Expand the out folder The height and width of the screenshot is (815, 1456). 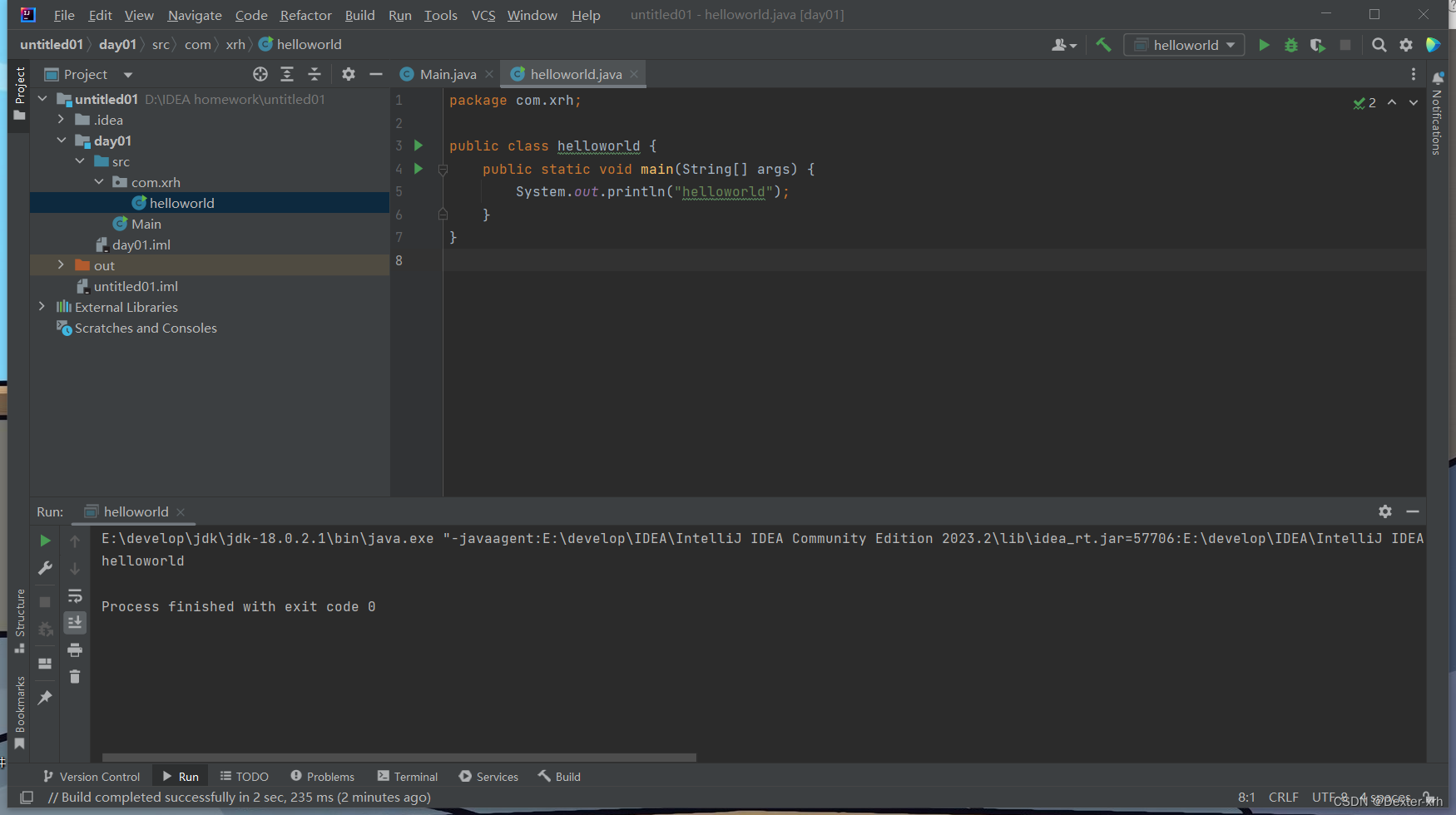click(x=61, y=264)
